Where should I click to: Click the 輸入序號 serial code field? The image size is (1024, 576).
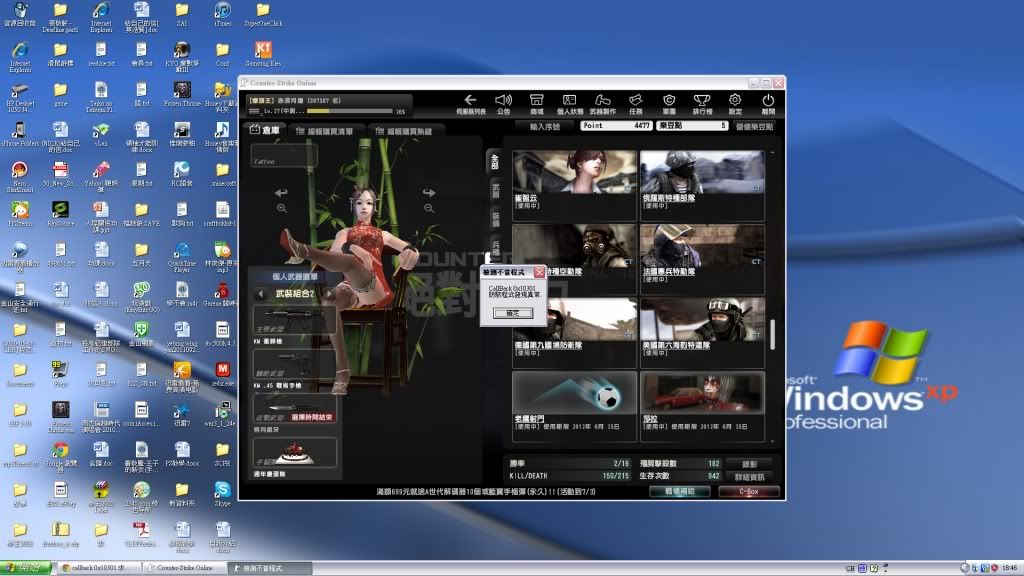tap(545, 127)
